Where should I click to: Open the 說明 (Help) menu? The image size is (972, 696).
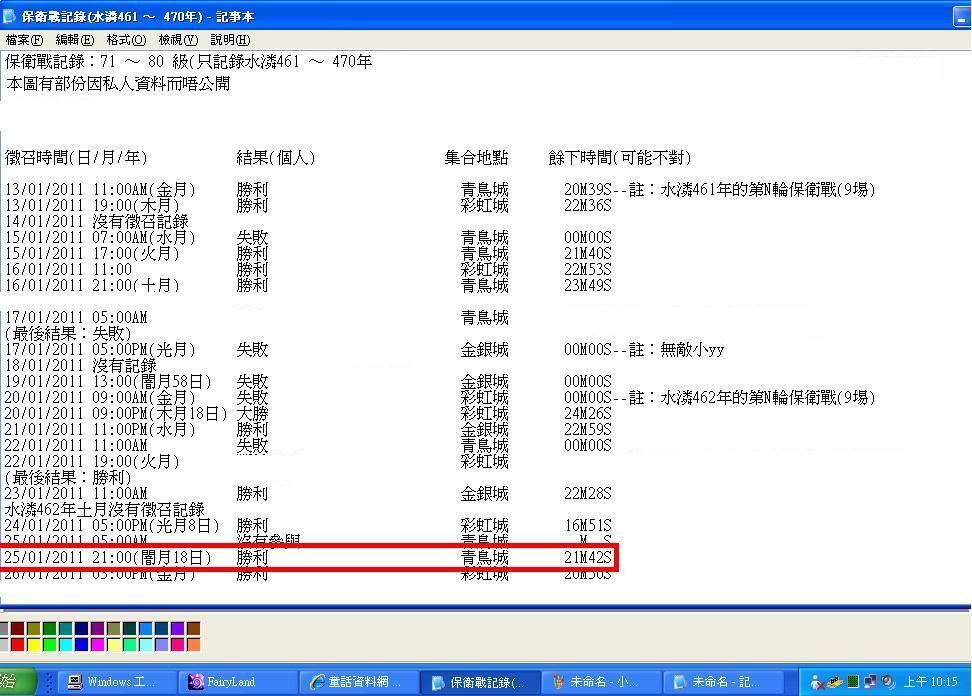(230, 40)
